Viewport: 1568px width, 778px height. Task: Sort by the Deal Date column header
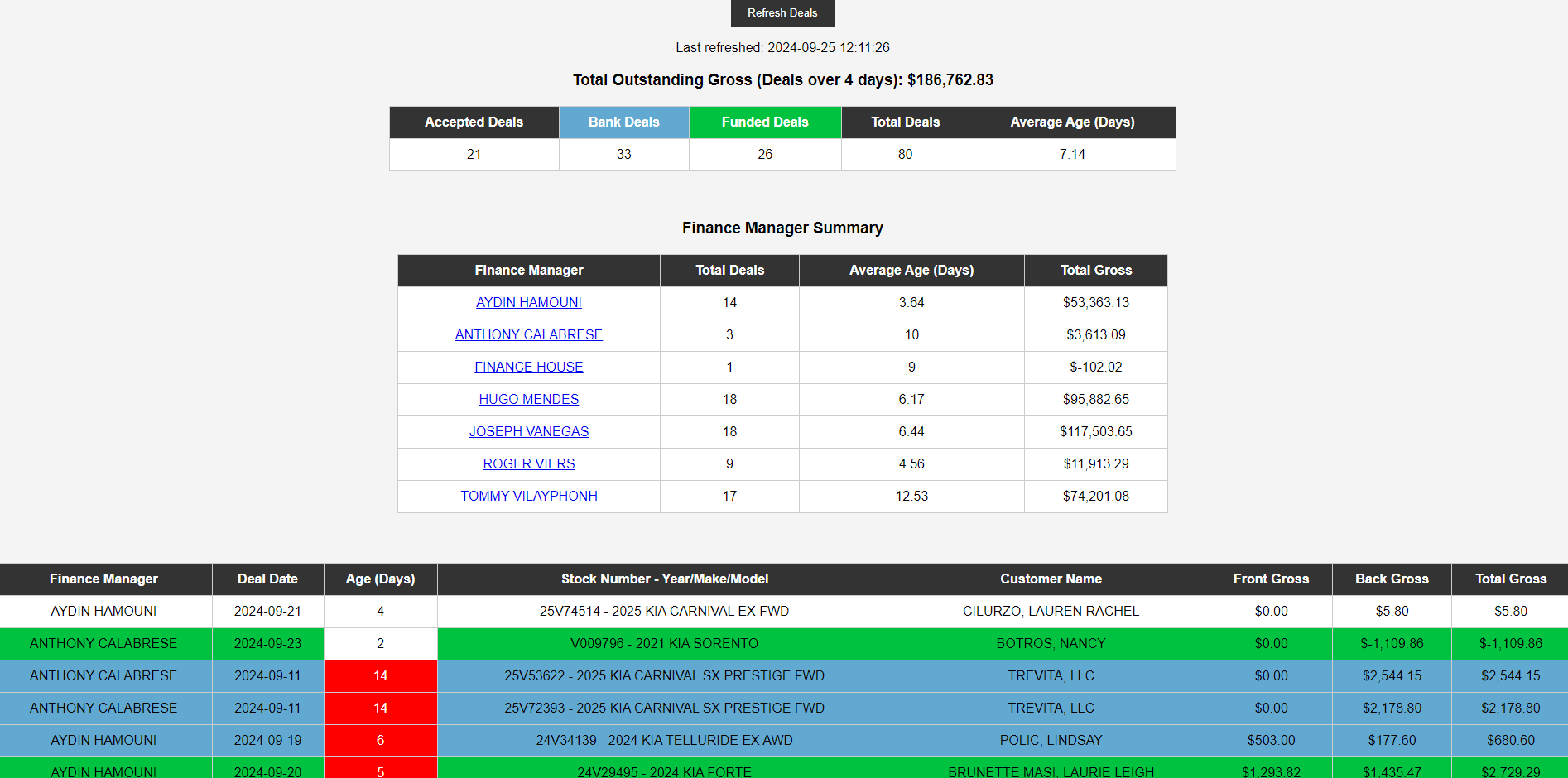click(x=267, y=579)
